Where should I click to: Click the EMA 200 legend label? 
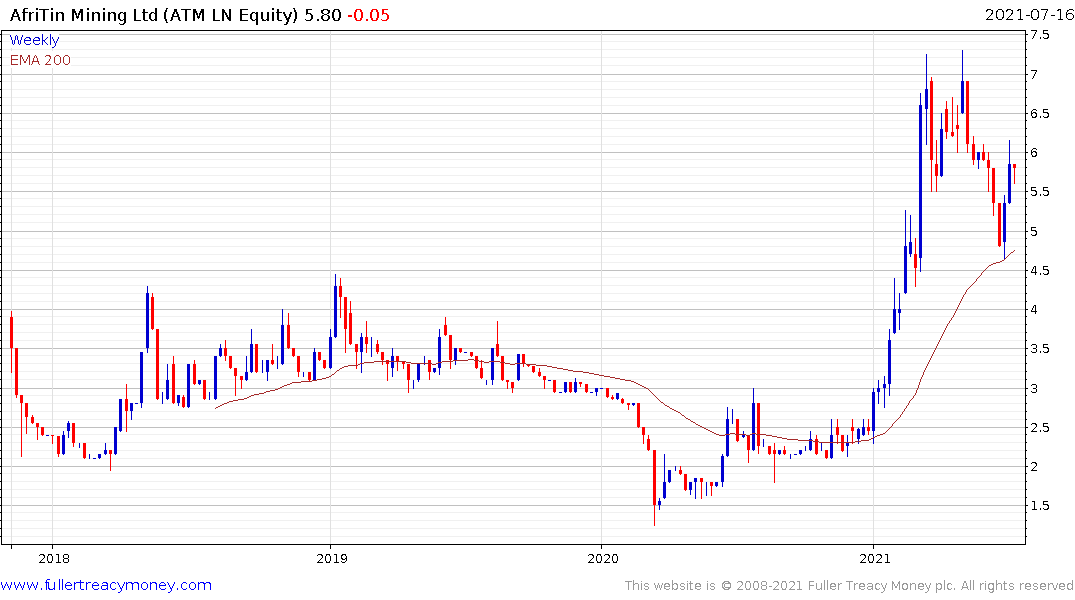pos(40,60)
